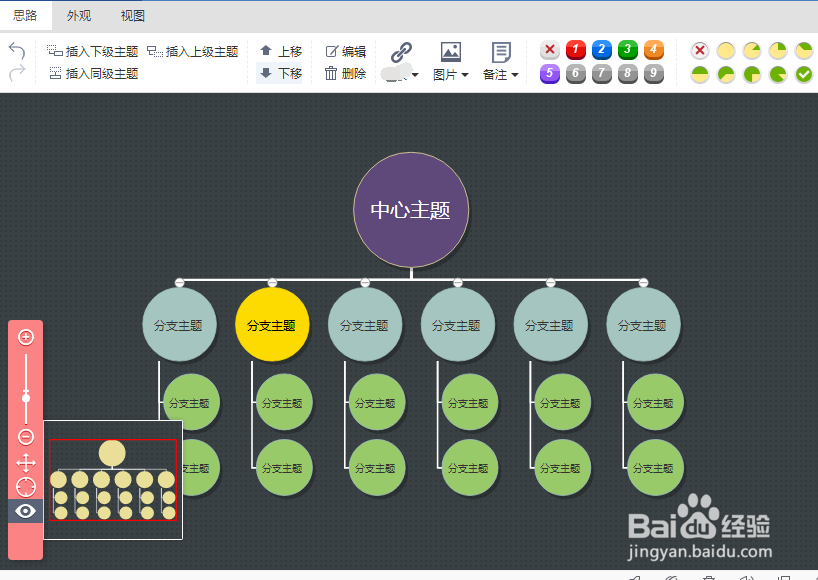Set priority 2 blue badge
Screen dimensions: 818x580
(602, 50)
